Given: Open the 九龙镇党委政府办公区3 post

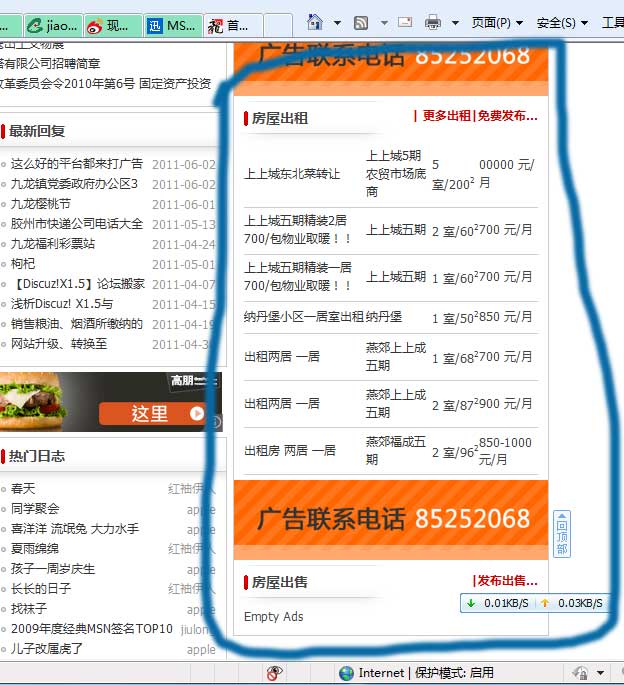Looking at the screenshot, I should point(74,183).
